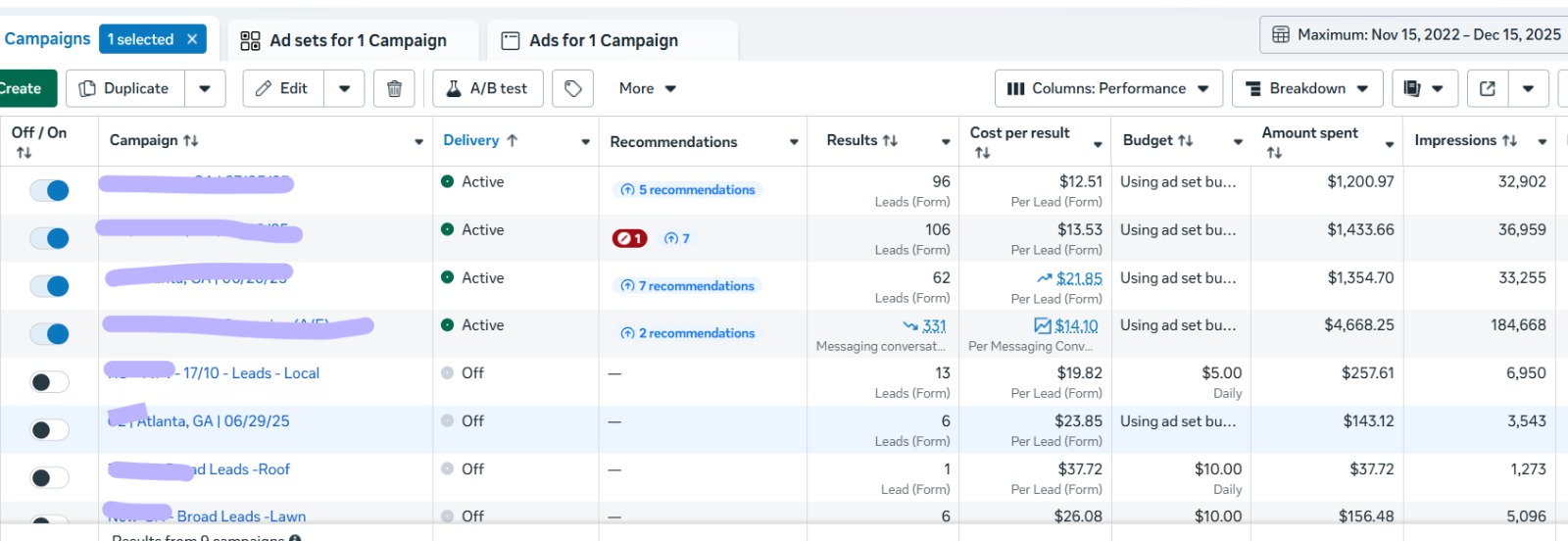Turn off campaign with 106 results

click(x=49, y=238)
